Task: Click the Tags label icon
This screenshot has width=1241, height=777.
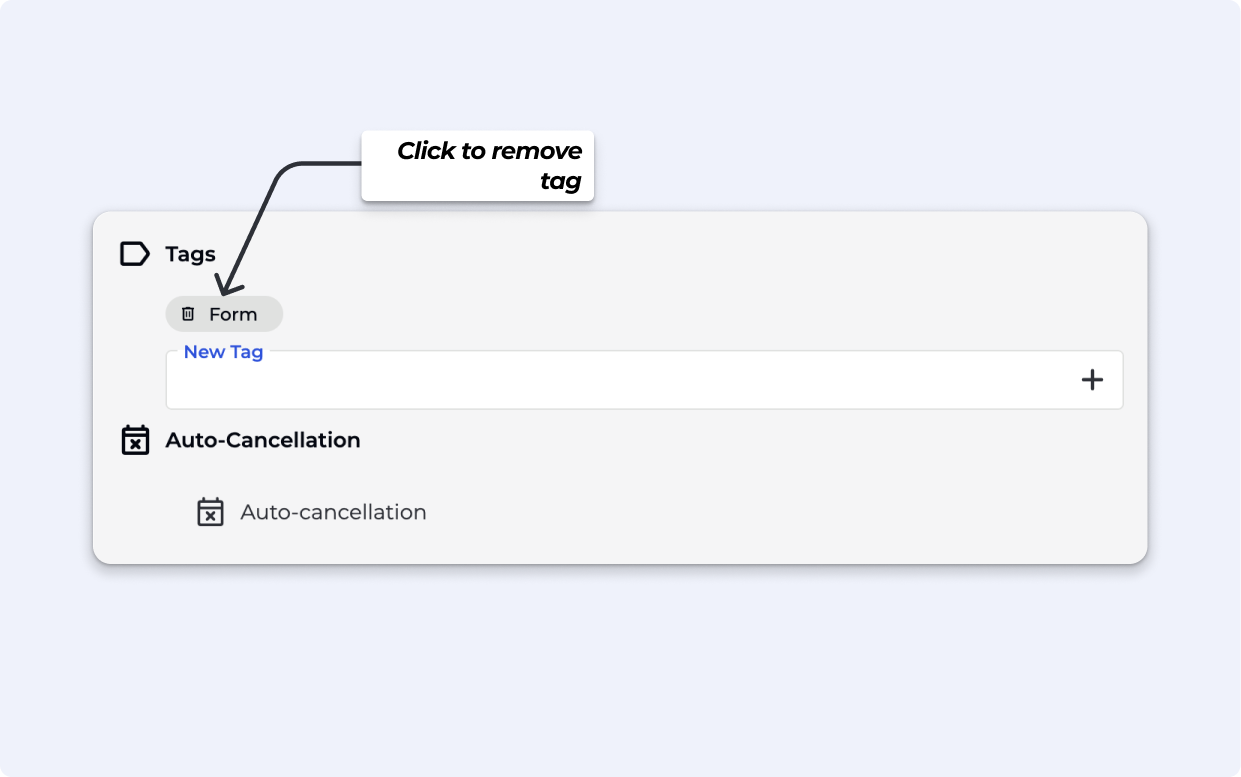Action: coord(134,254)
